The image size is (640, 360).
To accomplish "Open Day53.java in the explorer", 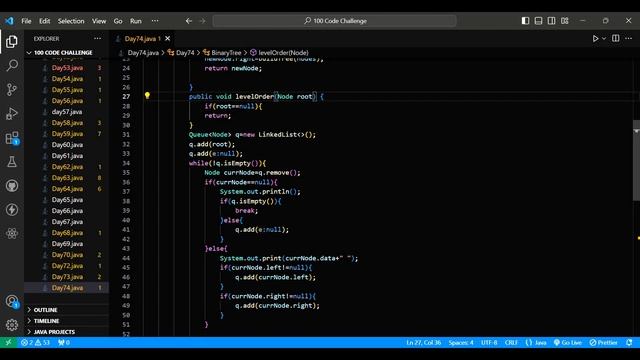I will point(67,68).
